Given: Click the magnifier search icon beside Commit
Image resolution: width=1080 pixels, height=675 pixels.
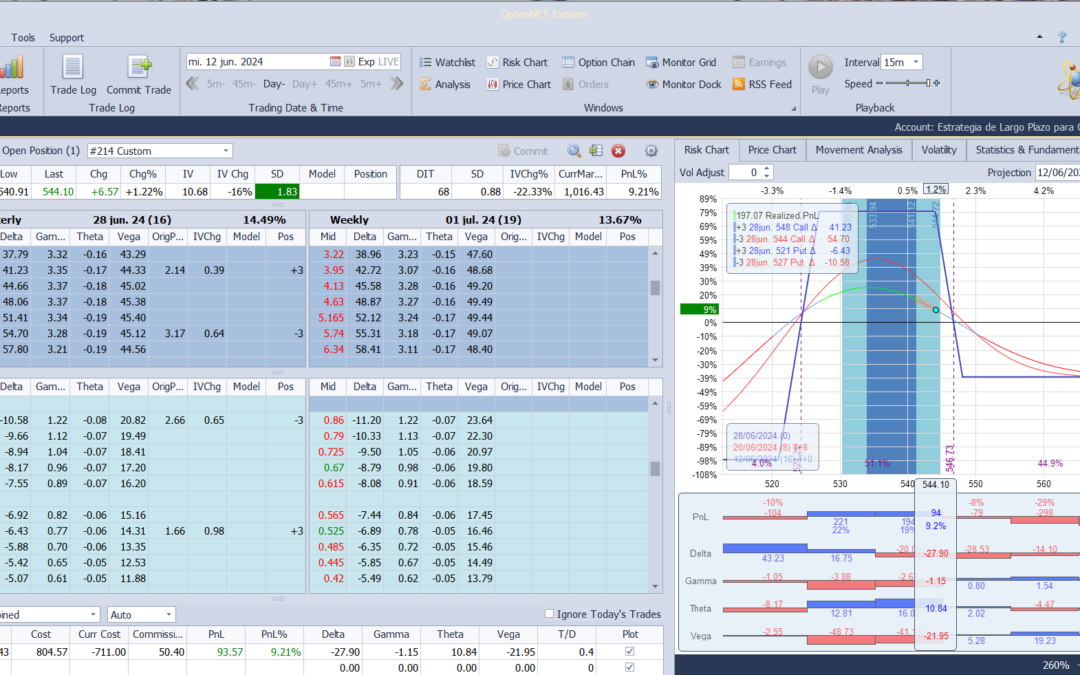Looking at the screenshot, I should tap(574, 151).
